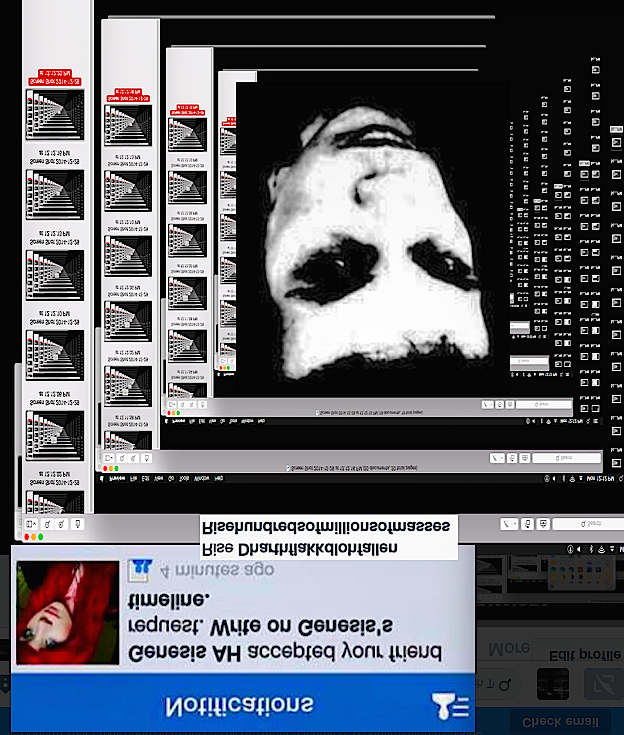
Task: Open View menu in the larger menu bar
Action: point(159,479)
